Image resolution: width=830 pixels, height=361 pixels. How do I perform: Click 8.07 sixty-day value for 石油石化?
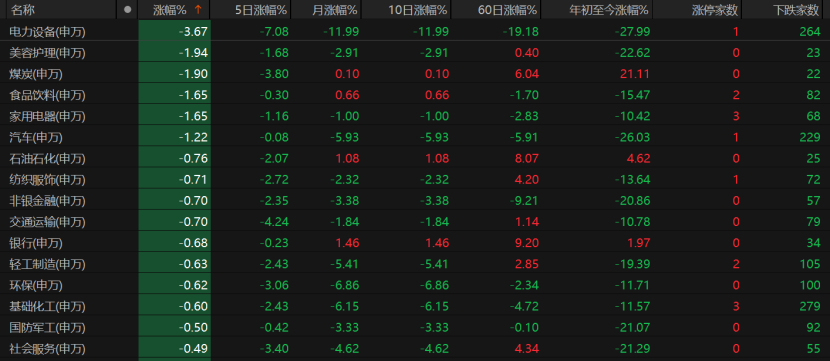528,158
